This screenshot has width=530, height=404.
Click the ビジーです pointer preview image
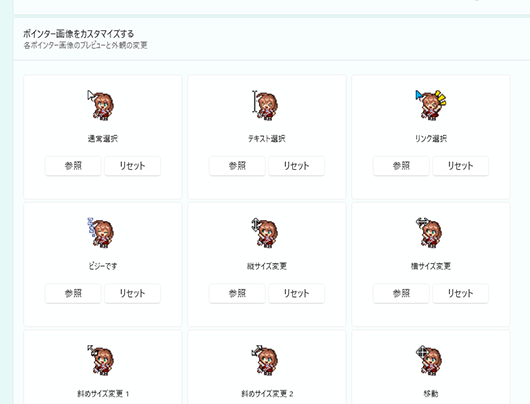pos(101,233)
